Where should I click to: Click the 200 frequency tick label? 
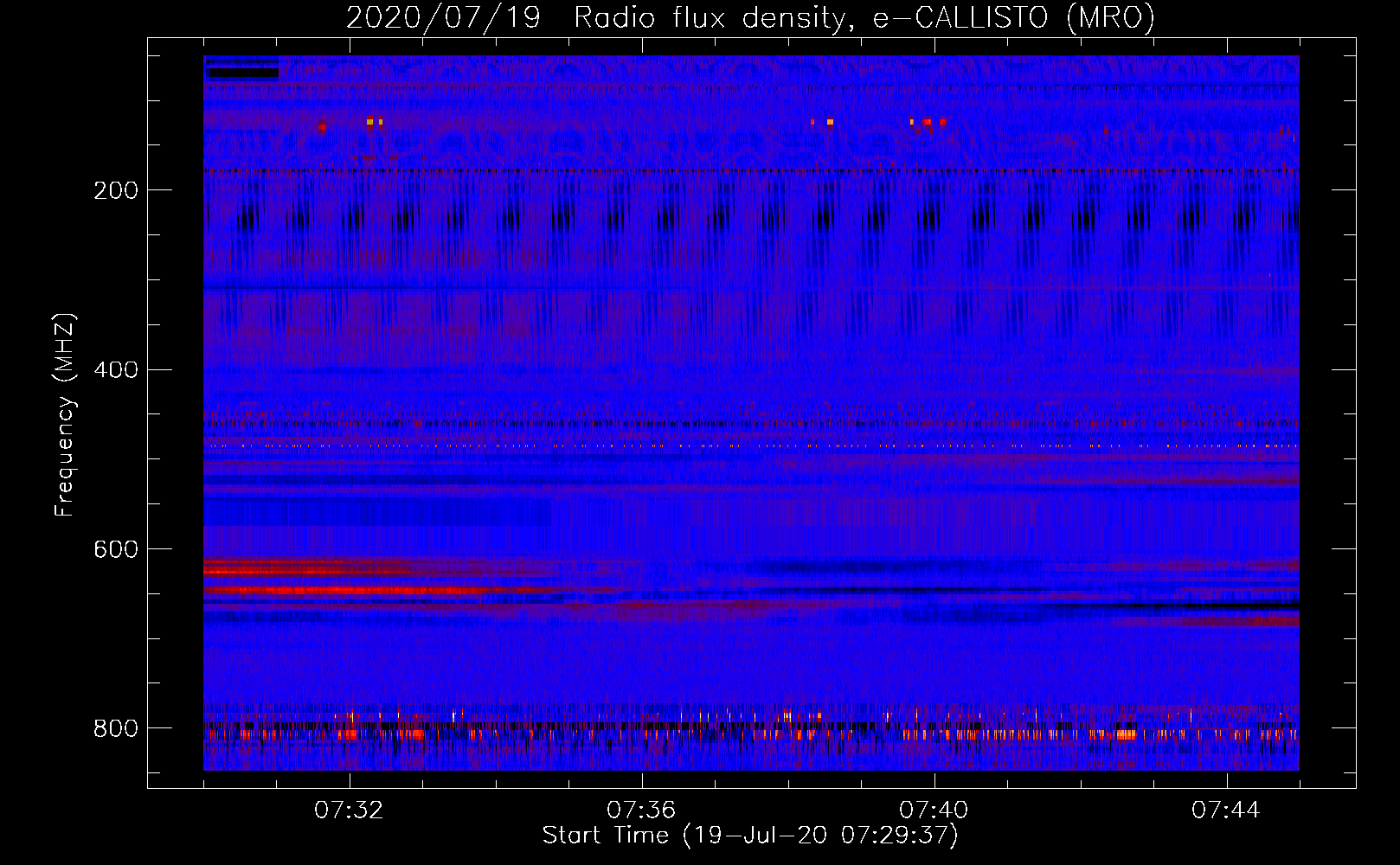tap(116, 190)
